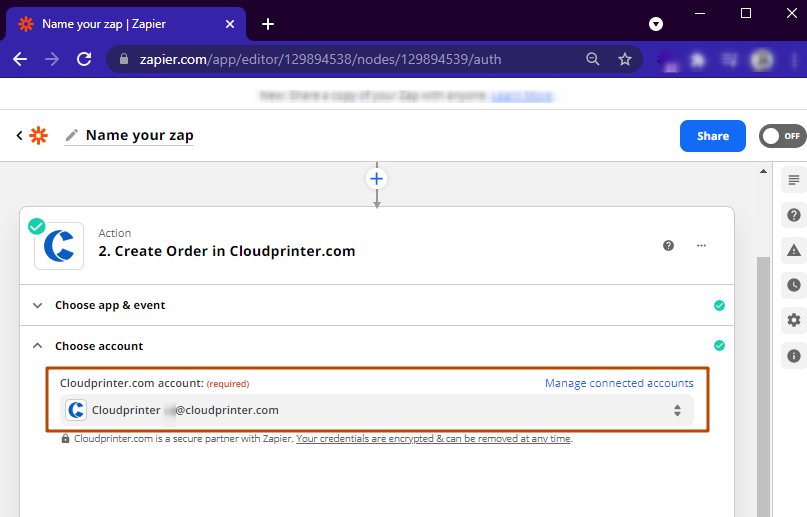807x517 pixels.
Task: Close the Name your zap tab
Action: tap(230, 24)
